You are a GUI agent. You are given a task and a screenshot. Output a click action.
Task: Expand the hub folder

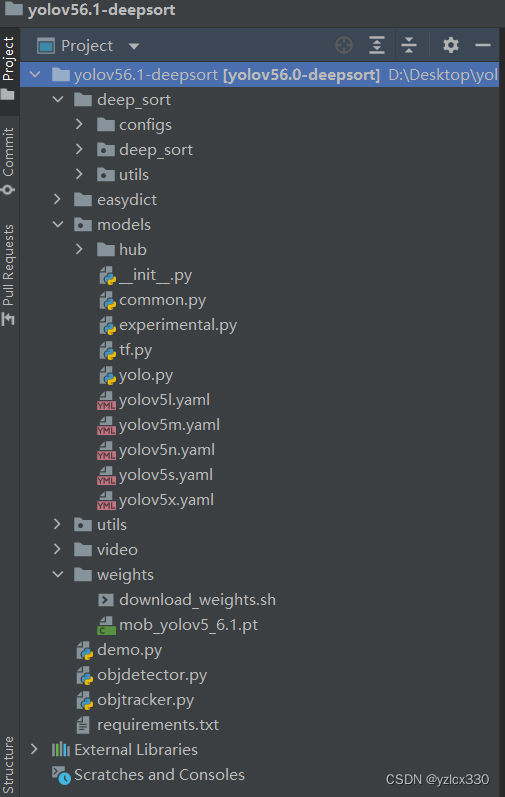click(79, 249)
